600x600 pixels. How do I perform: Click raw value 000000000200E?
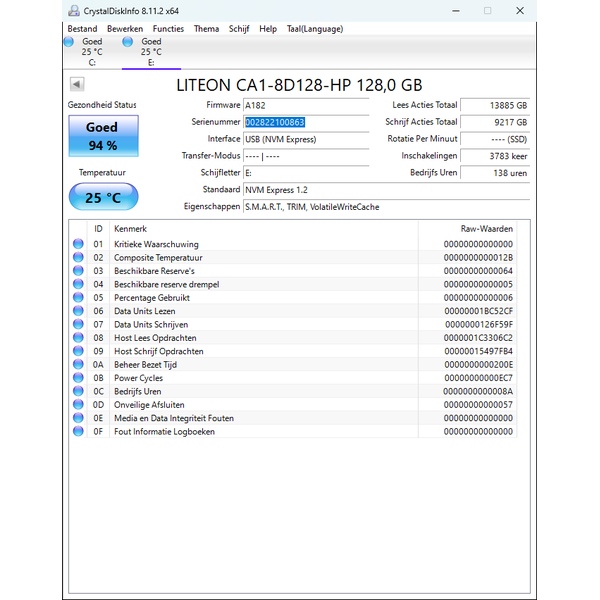pyautogui.click(x=478, y=365)
